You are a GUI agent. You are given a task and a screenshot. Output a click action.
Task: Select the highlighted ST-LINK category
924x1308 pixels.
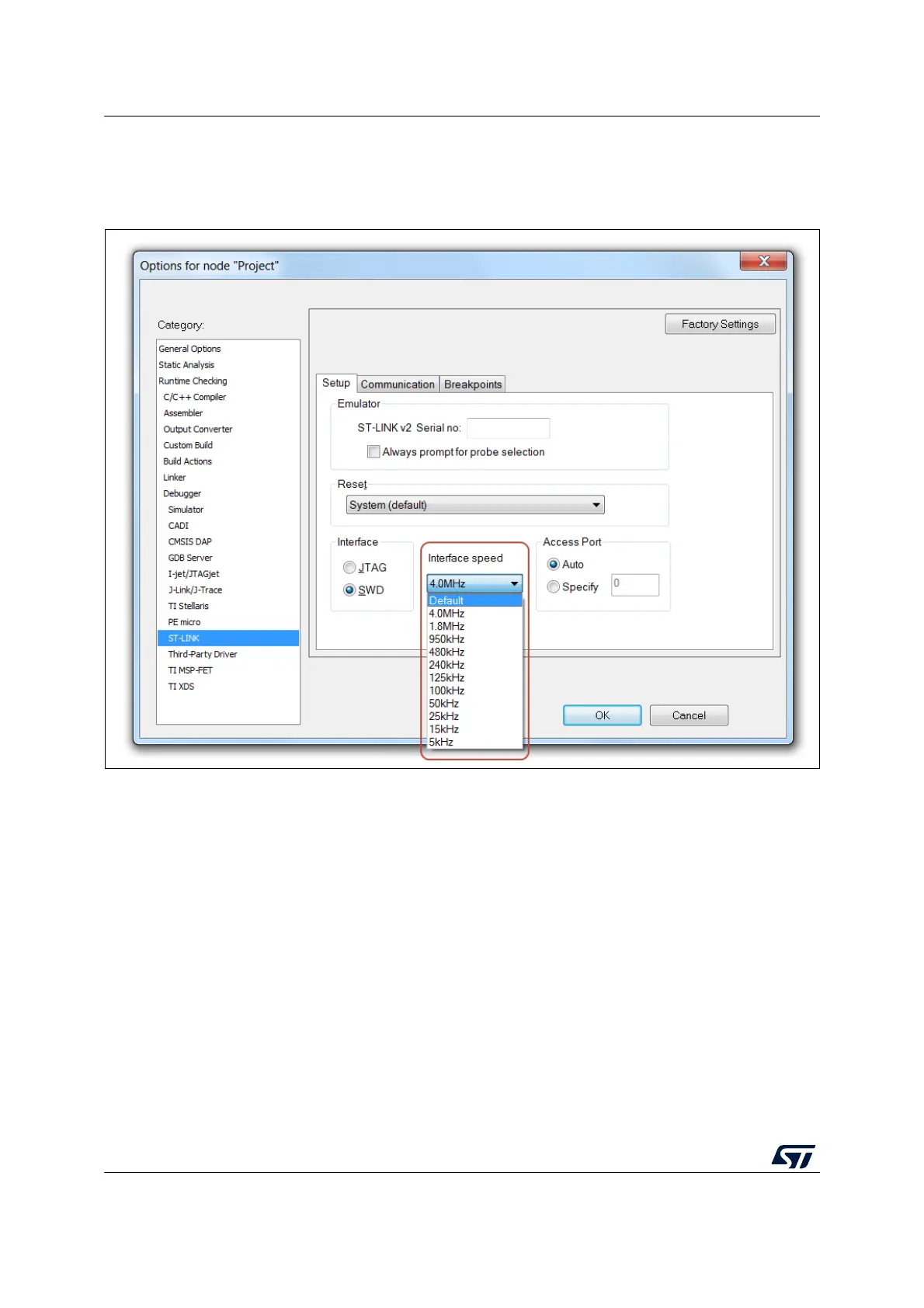(x=228, y=638)
